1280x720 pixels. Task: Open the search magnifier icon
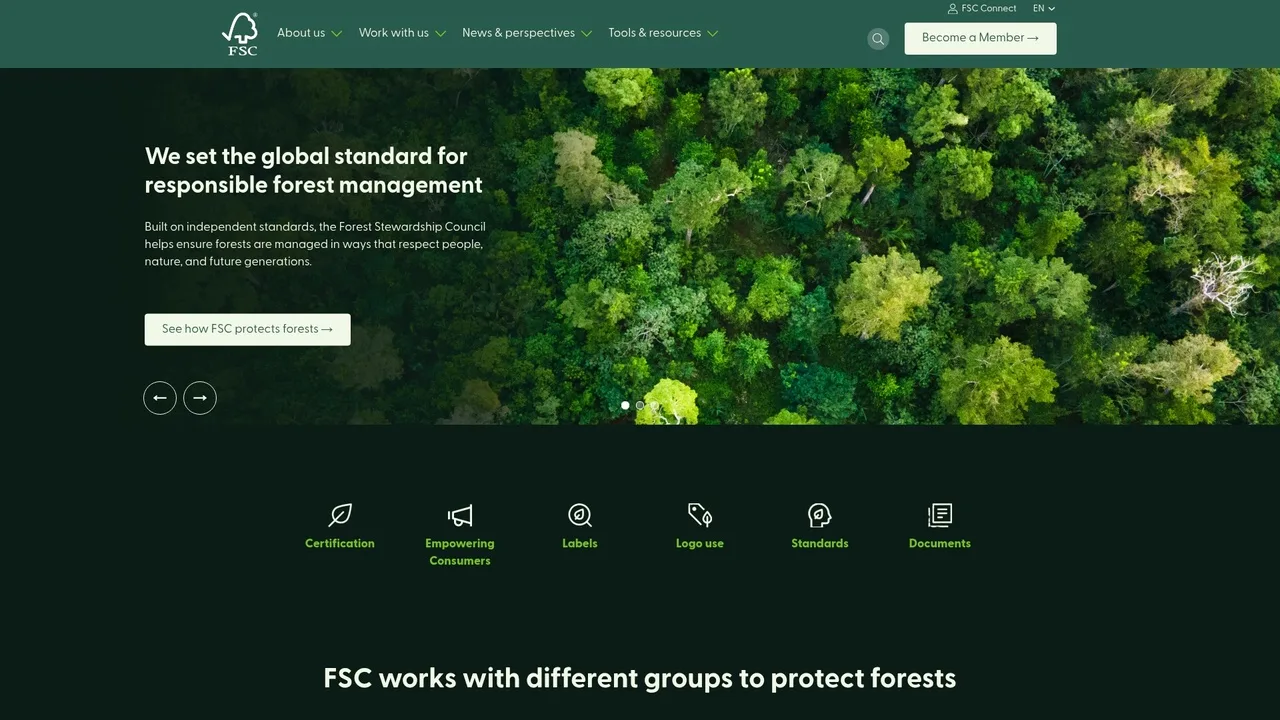878,39
